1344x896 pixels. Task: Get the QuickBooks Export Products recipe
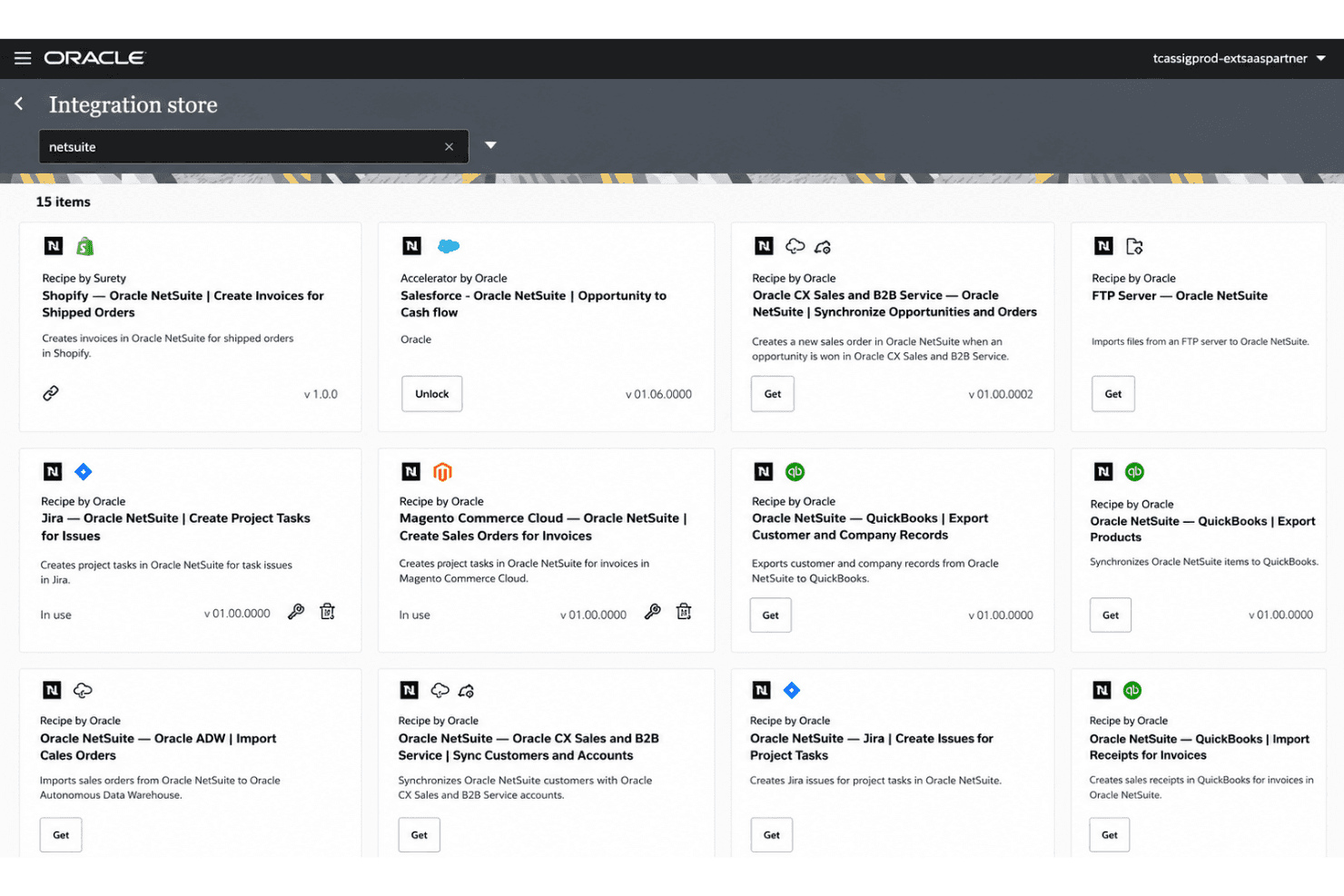(x=1111, y=615)
